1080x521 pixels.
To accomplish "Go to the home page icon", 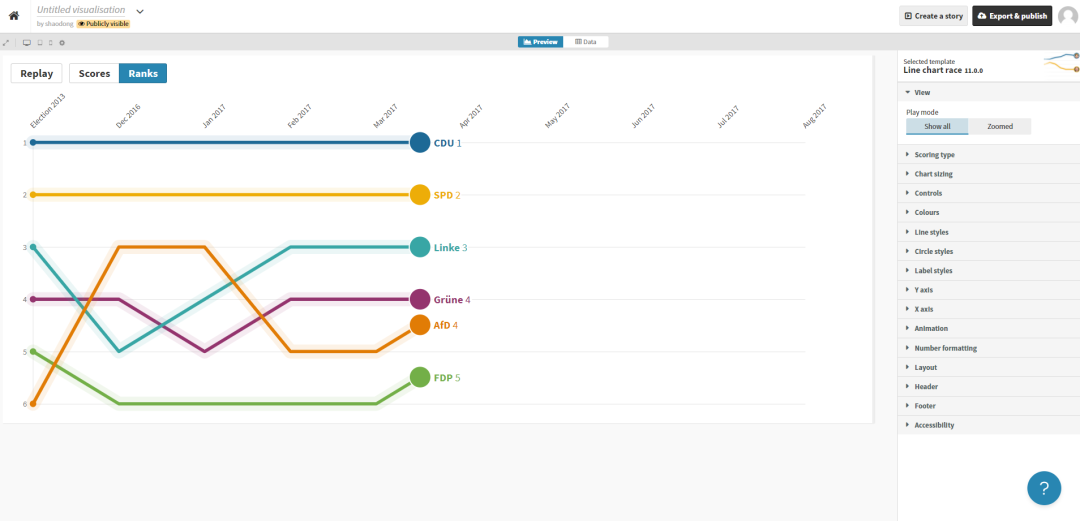I will click(14, 16).
